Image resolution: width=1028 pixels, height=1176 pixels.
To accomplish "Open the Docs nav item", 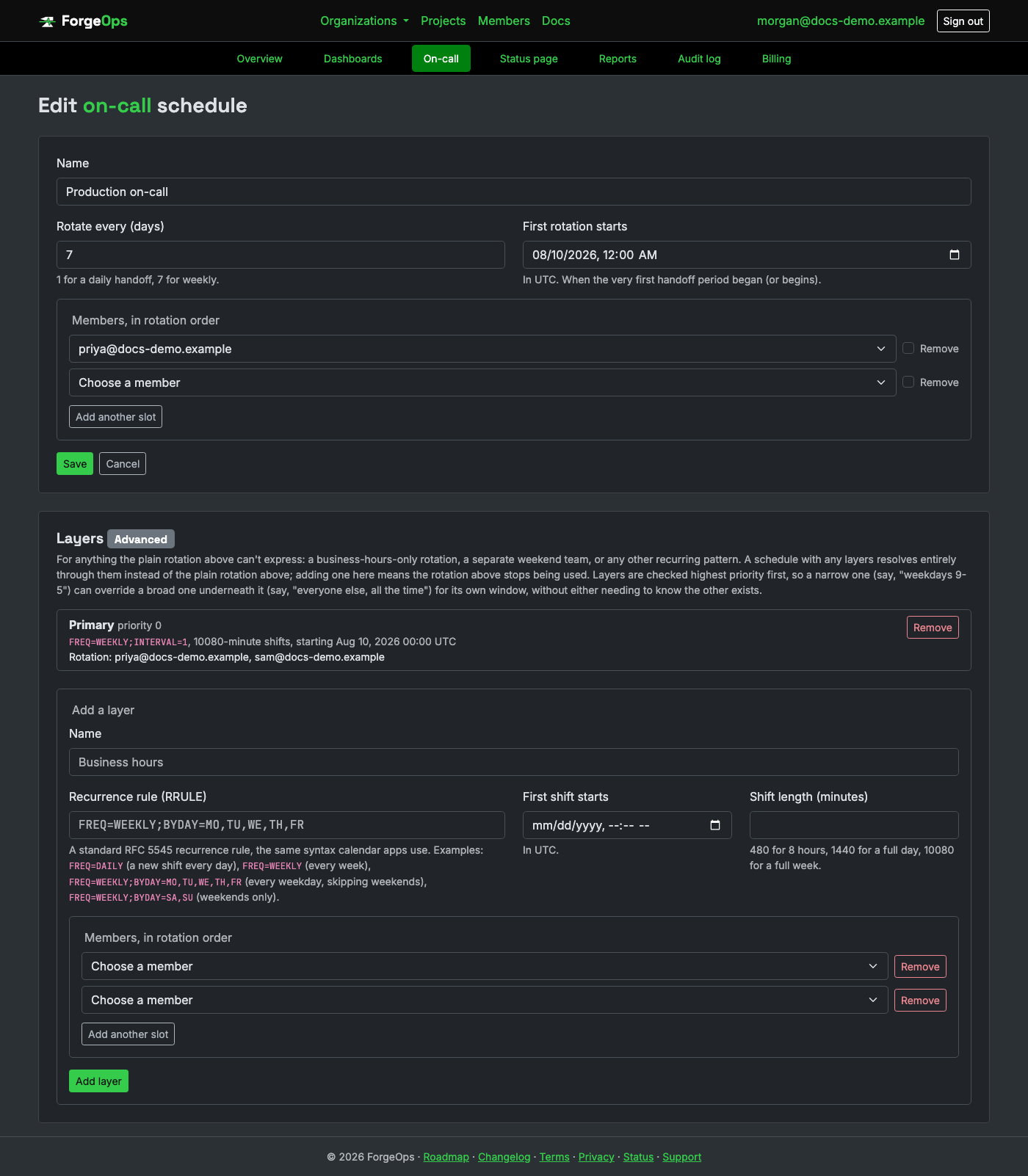I will pos(556,21).
